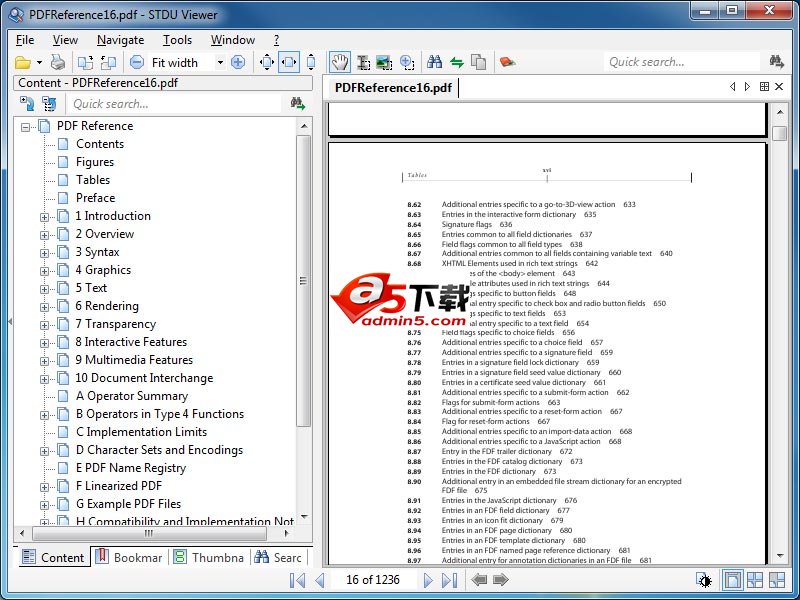Go to last page button

pyautogui.click(x=449, y=580)
